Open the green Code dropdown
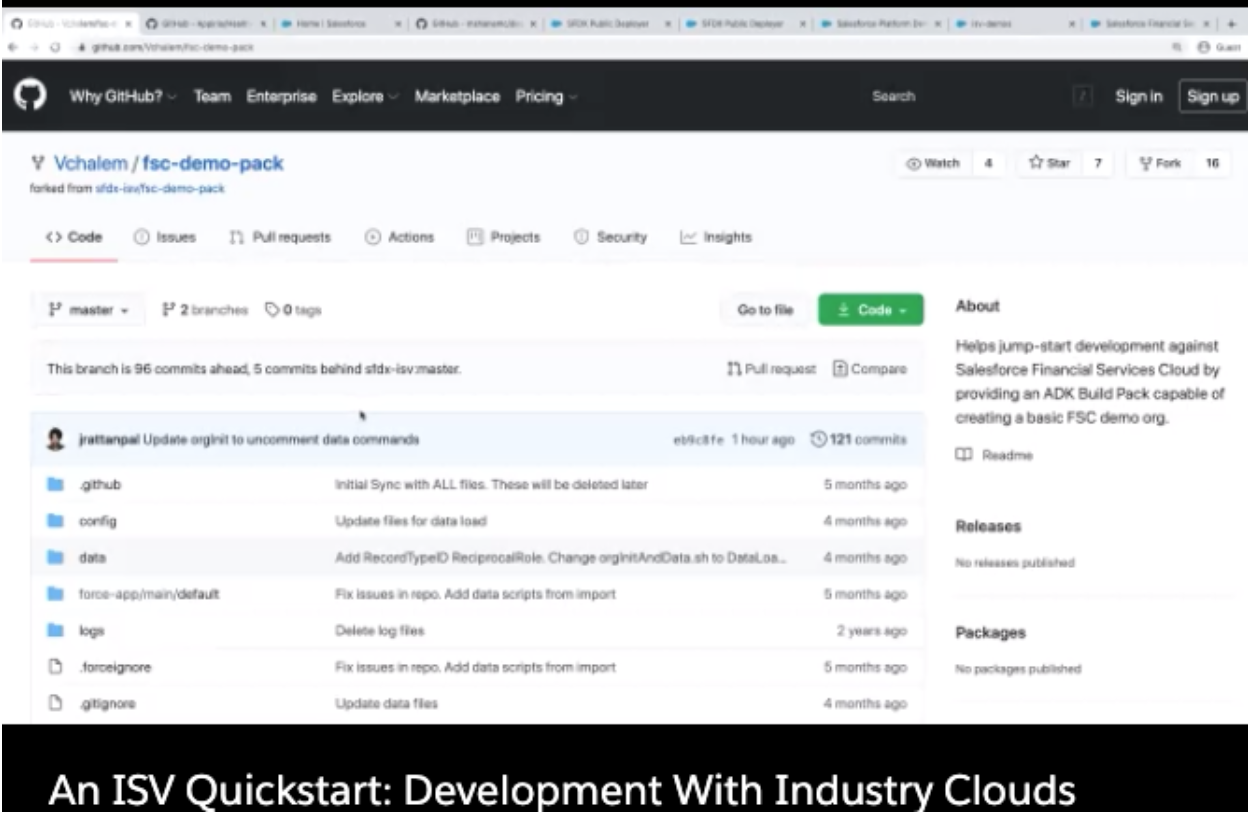The image size is (1248, 816). (870, 310)
